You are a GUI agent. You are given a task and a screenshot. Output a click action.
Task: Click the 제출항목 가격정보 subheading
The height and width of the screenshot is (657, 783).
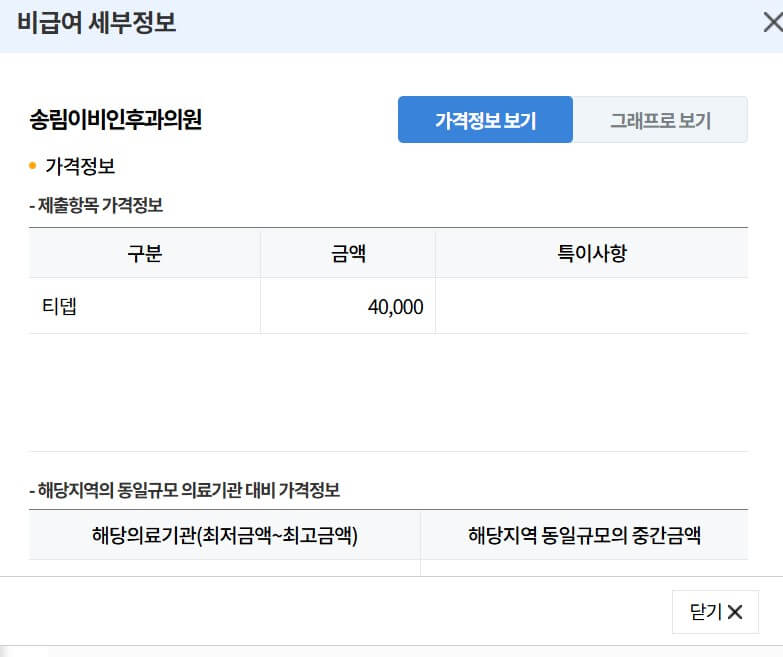pyautogui.click(x=96, y=205)
